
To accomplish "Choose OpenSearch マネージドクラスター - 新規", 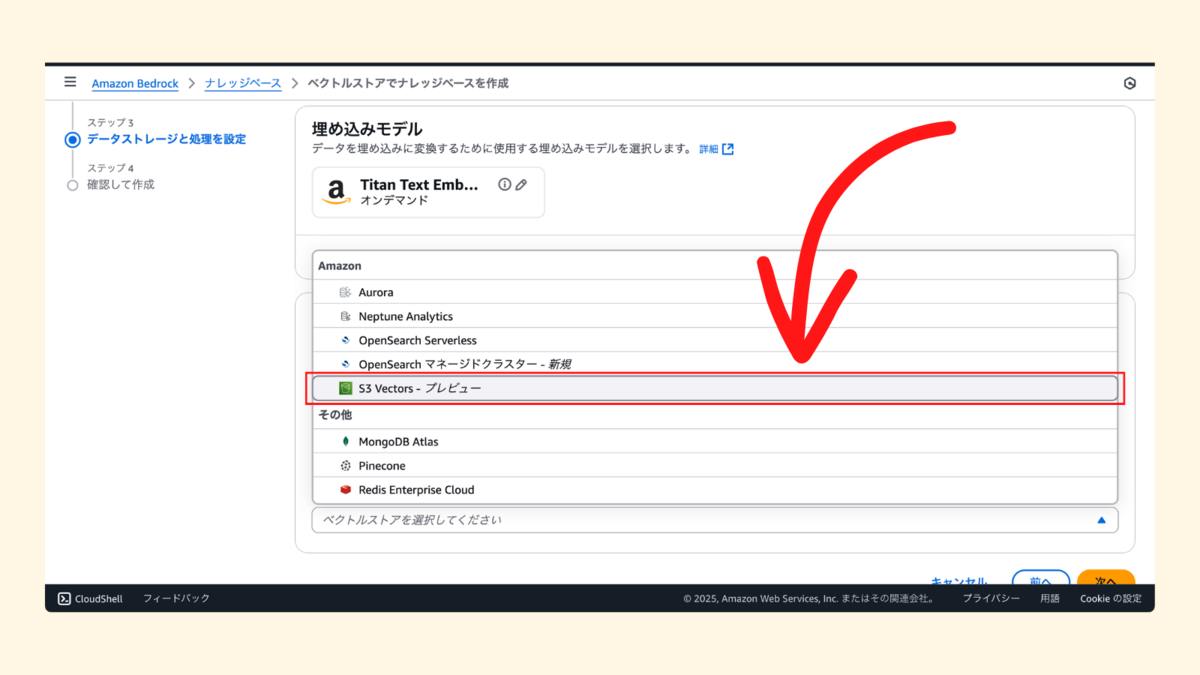I will pos(715,364).
